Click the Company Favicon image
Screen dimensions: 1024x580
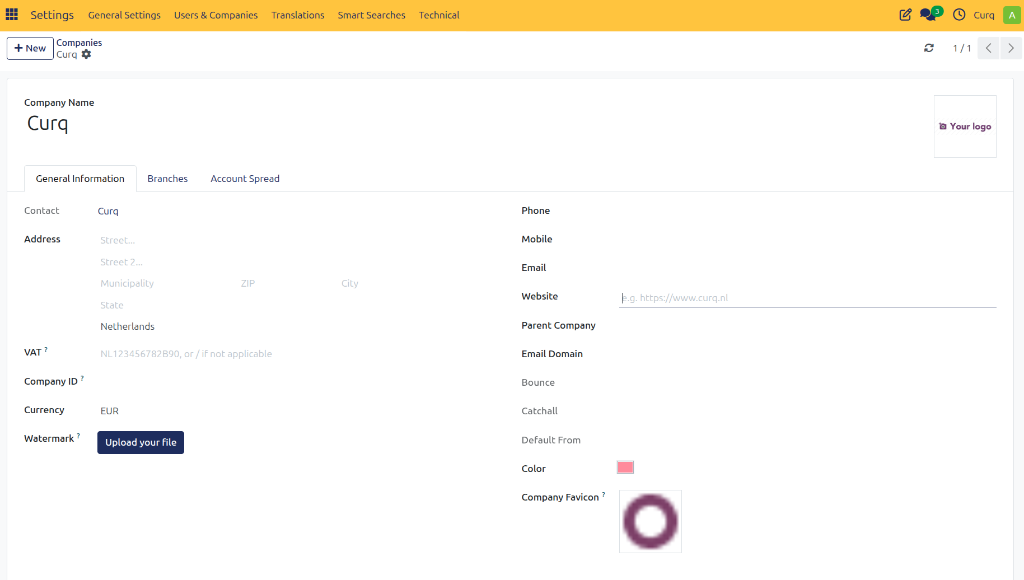(x=650, y=521)
